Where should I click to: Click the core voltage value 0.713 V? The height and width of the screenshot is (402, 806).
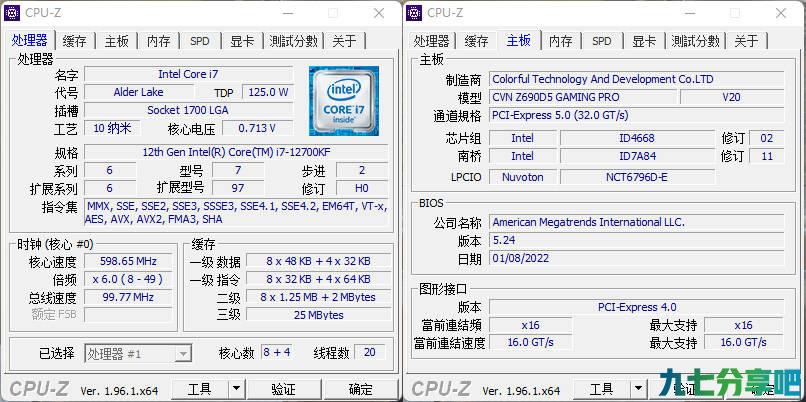(x=257, y=128)
